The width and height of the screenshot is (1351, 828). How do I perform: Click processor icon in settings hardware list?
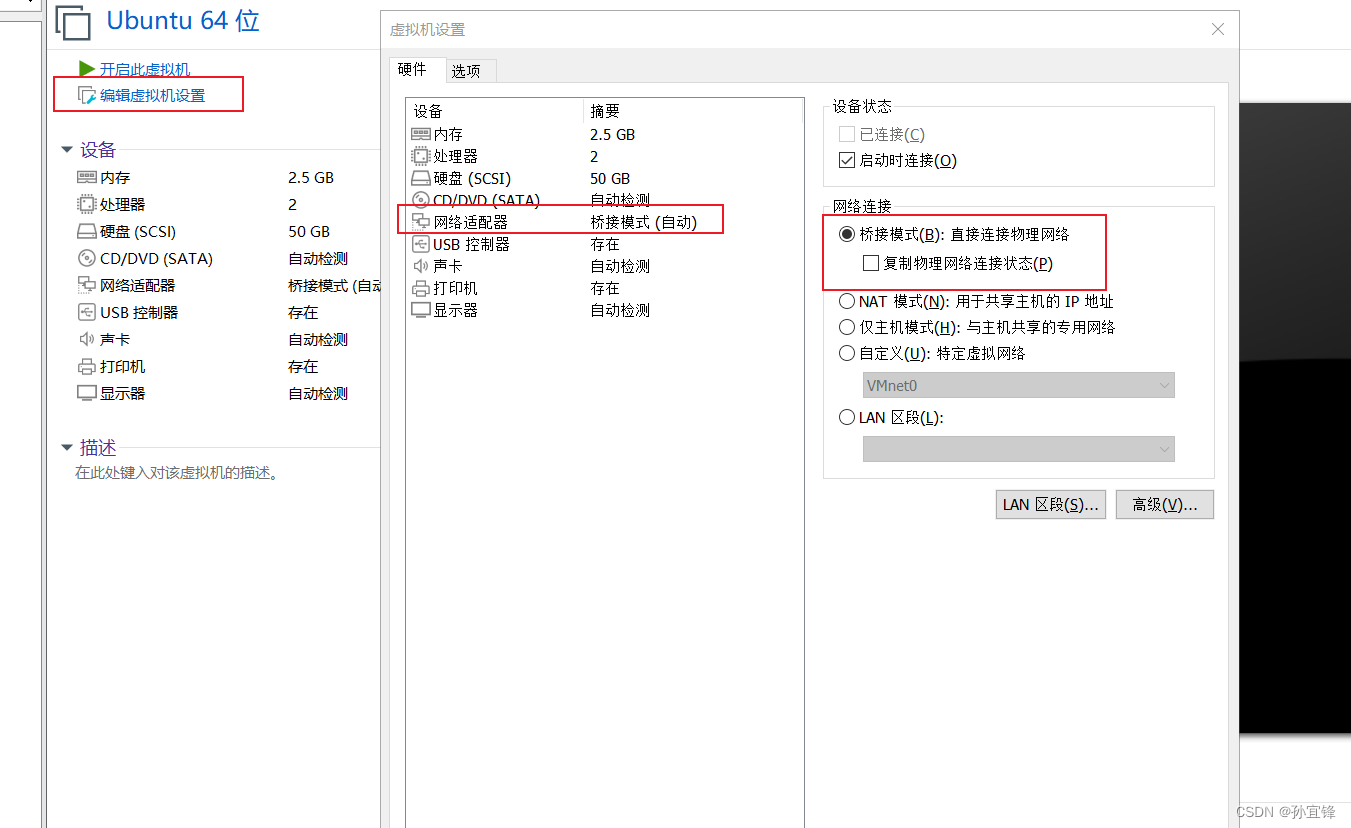[x=420, y=156]
